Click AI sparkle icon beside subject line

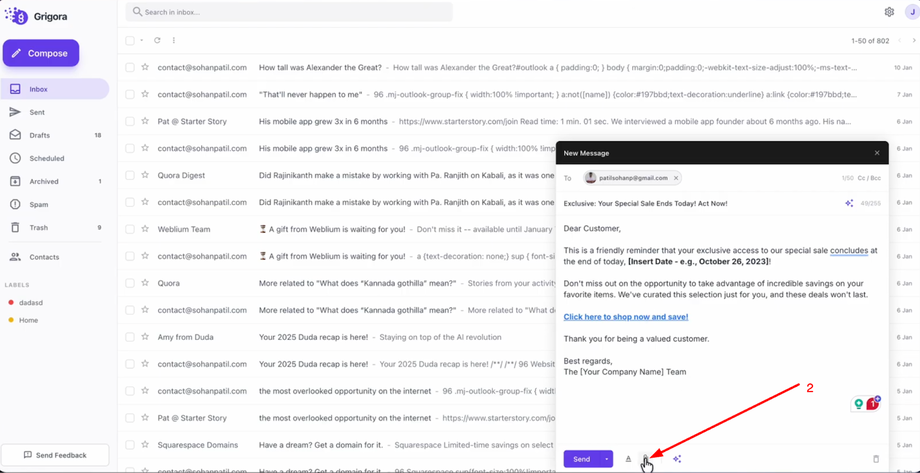point(849,203)
